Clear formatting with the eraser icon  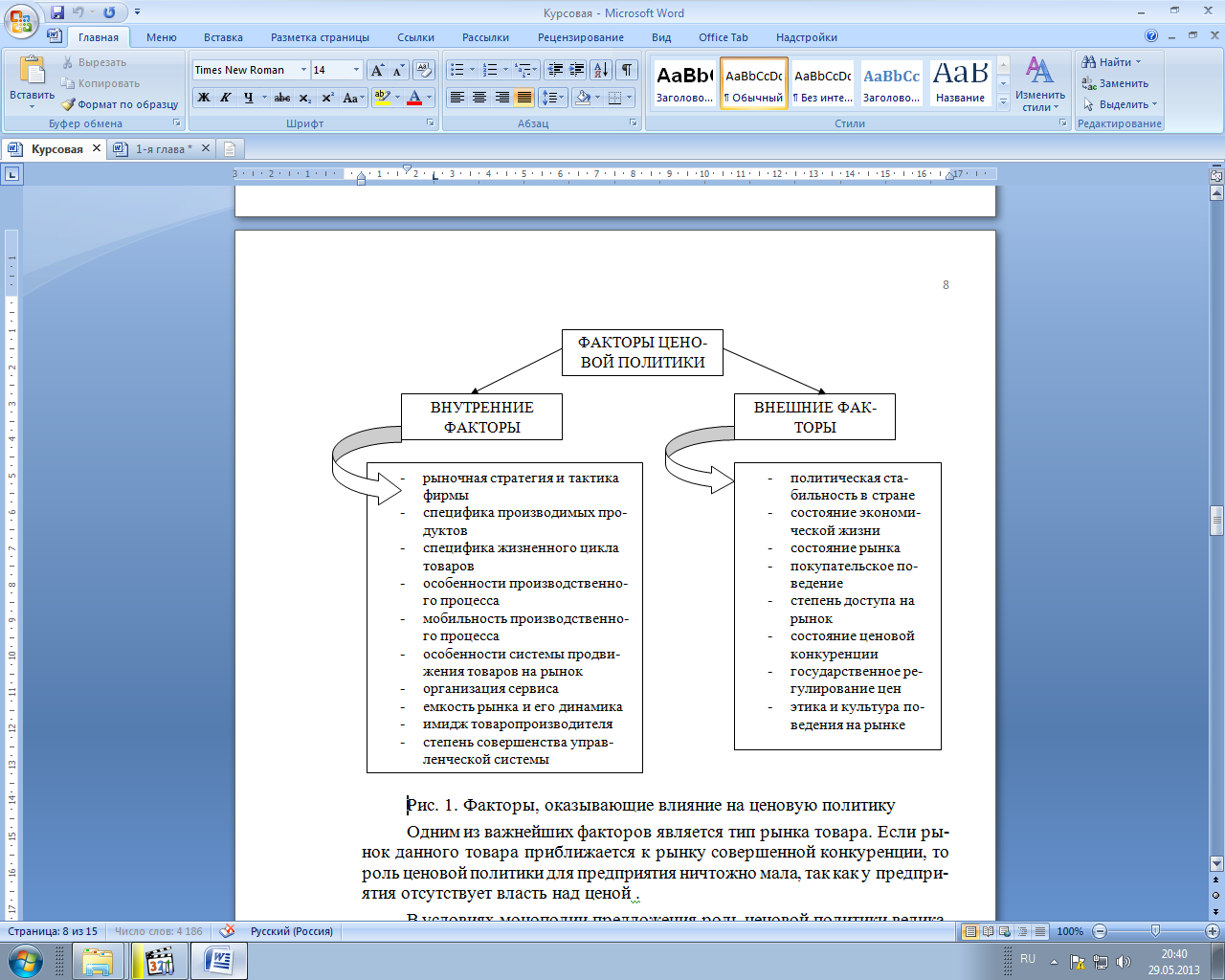tap(425, 70)
